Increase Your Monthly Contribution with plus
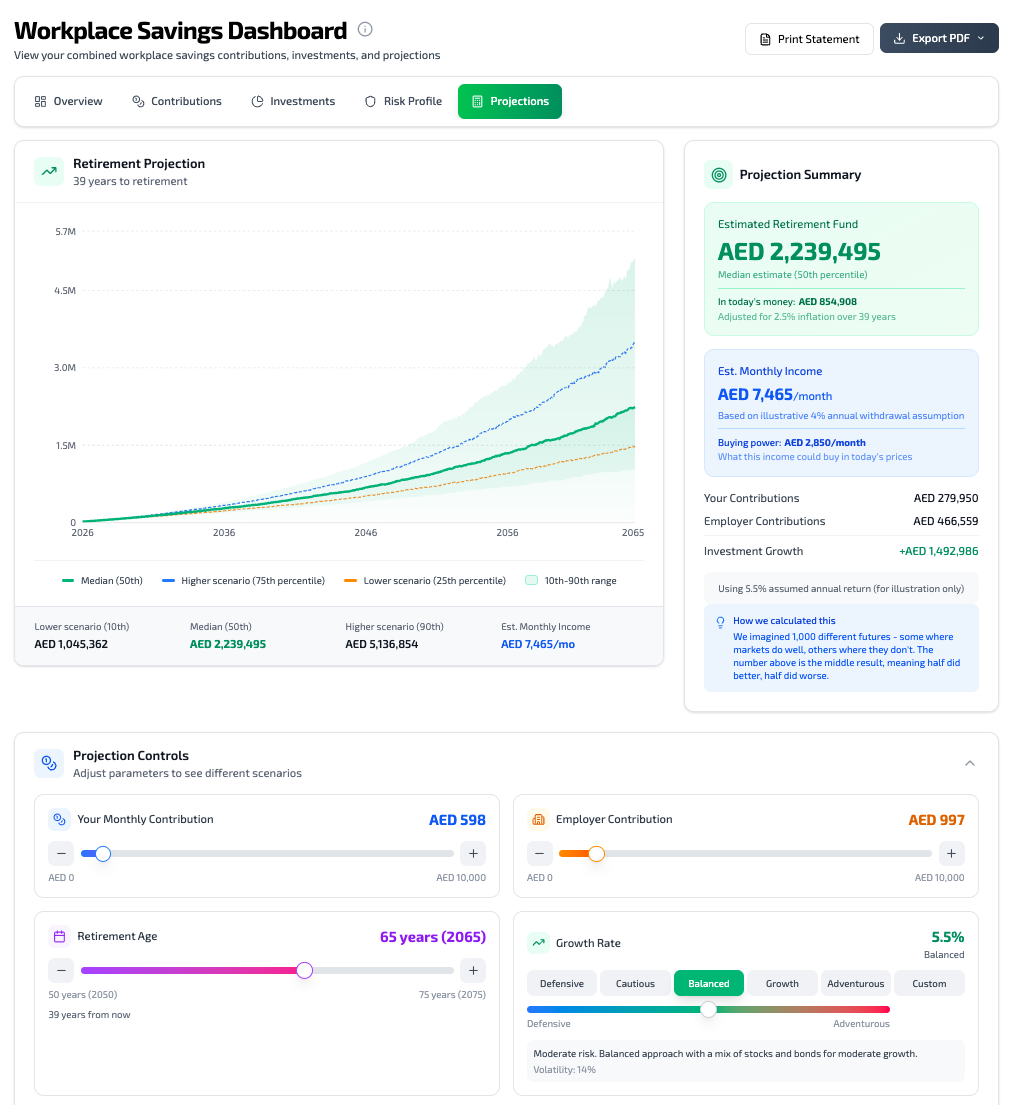This screenshot has height=1105, width=1013. pos(473,853)
